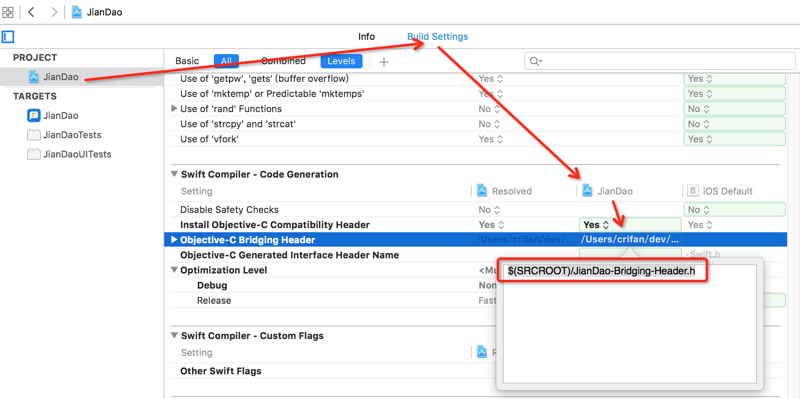Switch to the Build Settings tab

[x=437, y=37]
